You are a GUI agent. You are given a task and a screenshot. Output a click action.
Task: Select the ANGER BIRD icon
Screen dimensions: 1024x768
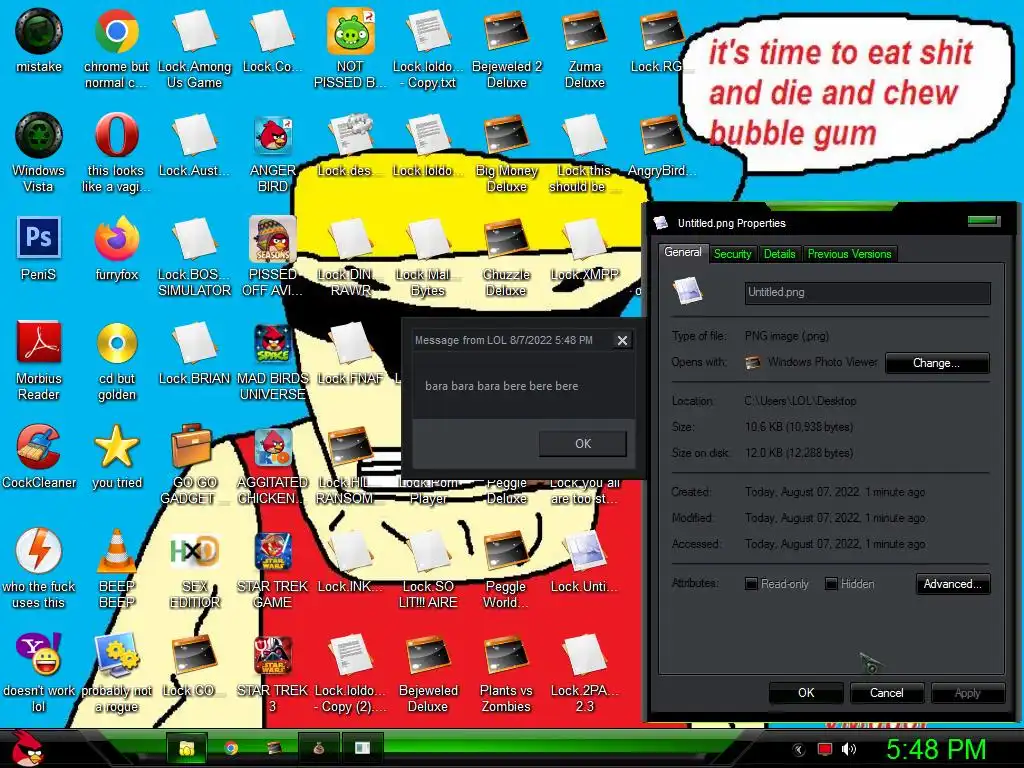[272, 135]
